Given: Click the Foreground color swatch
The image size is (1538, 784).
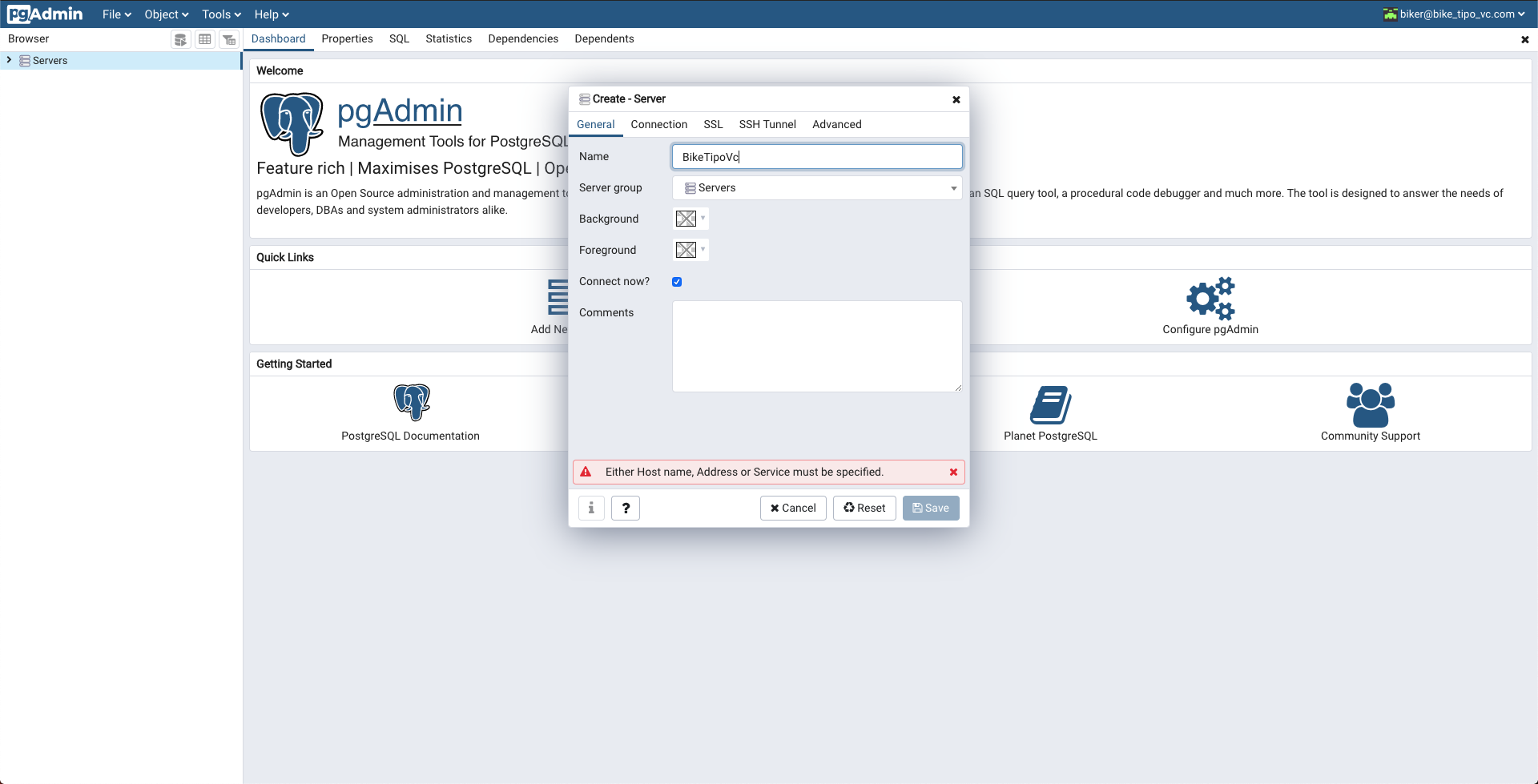Looking at the screenshot, I should [x=686, y=250].
